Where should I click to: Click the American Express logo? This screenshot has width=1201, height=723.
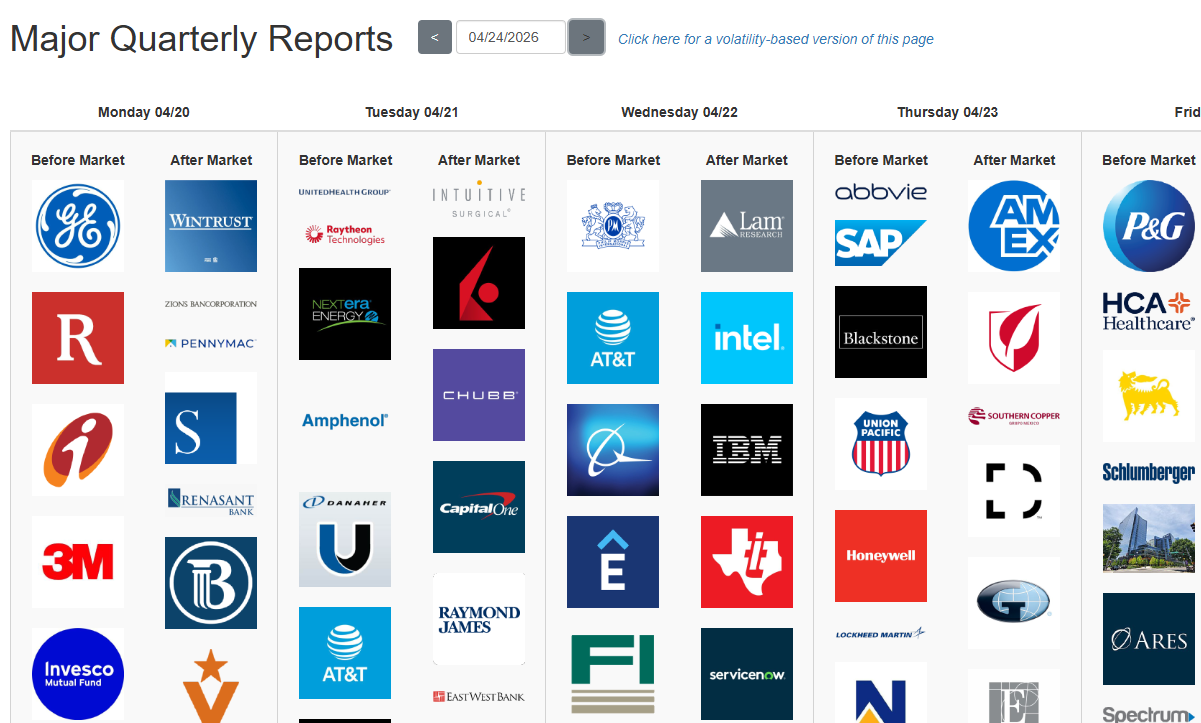(x=1013, y=226)
